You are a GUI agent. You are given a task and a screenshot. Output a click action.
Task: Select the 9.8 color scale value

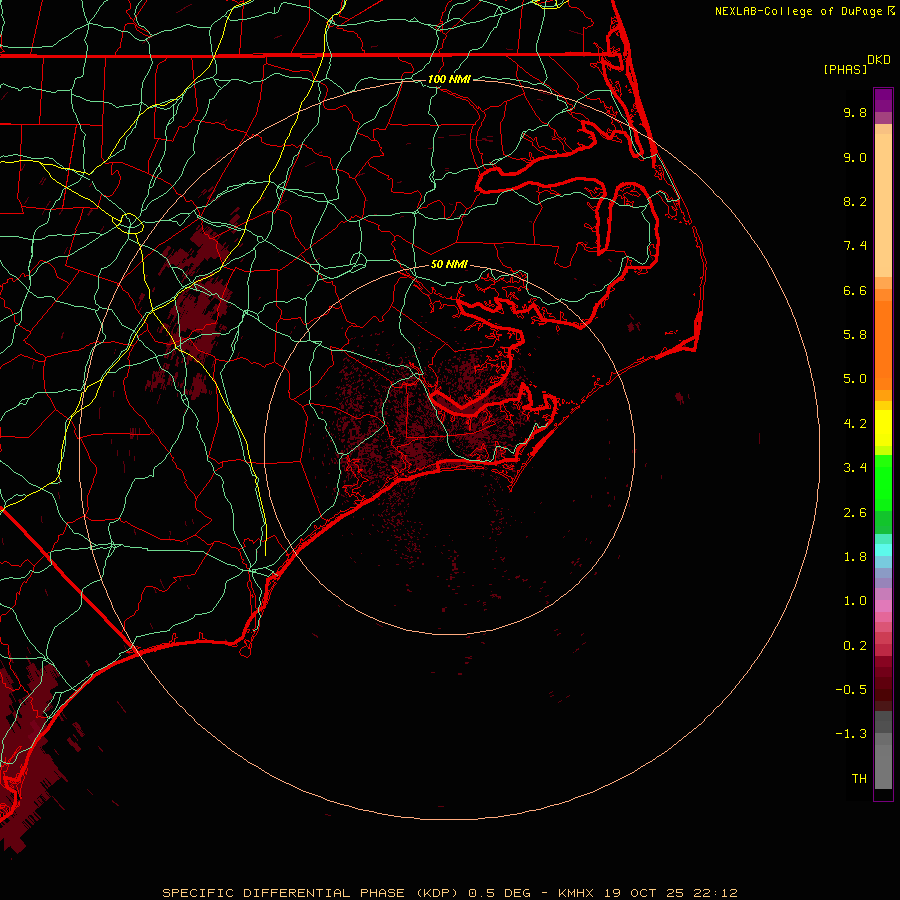(855, 112)
